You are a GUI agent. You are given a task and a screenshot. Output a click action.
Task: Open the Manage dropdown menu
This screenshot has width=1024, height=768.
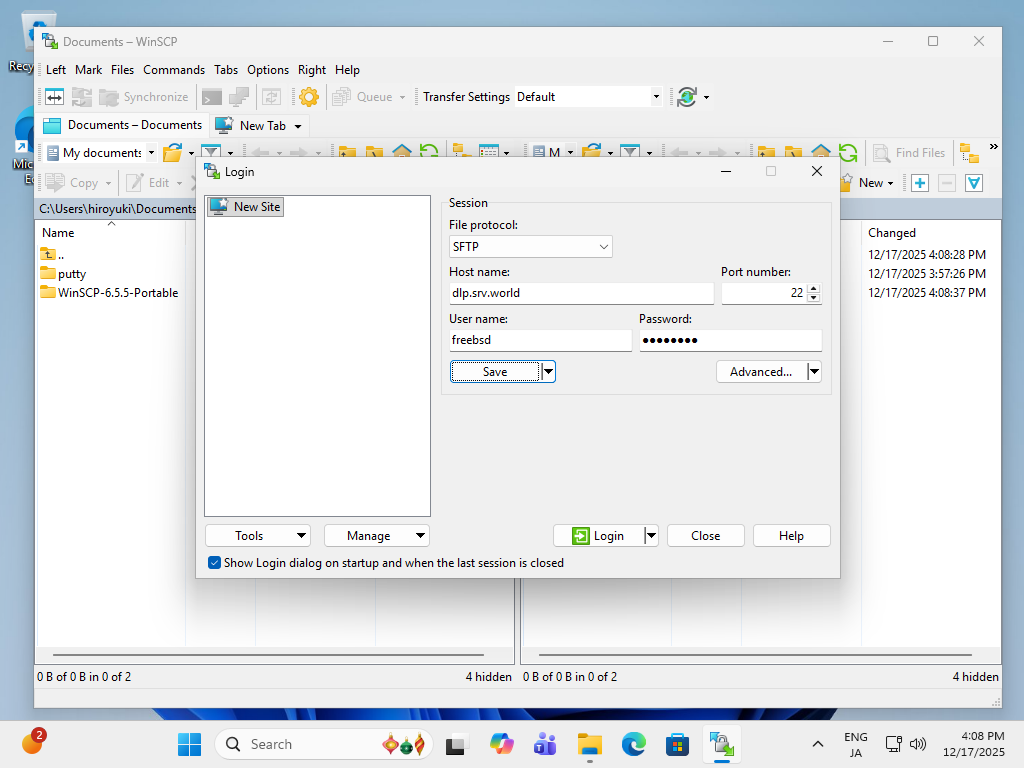(x=376, y=536)
